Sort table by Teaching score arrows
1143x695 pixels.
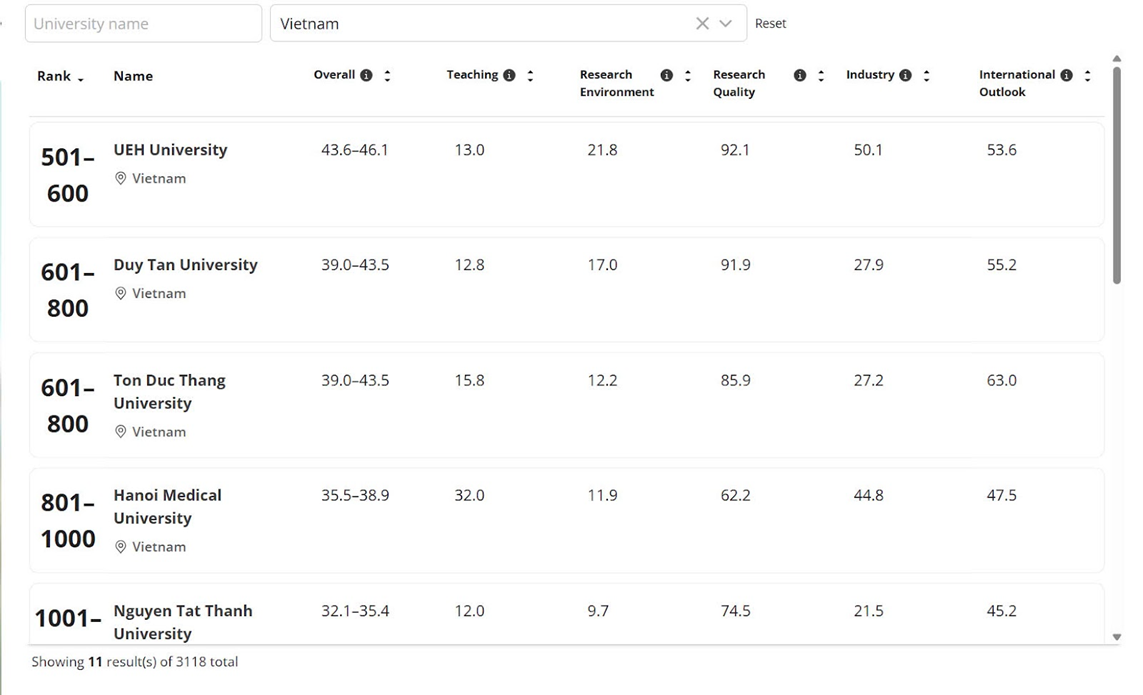pyautogui.click(x=530, y=75)
